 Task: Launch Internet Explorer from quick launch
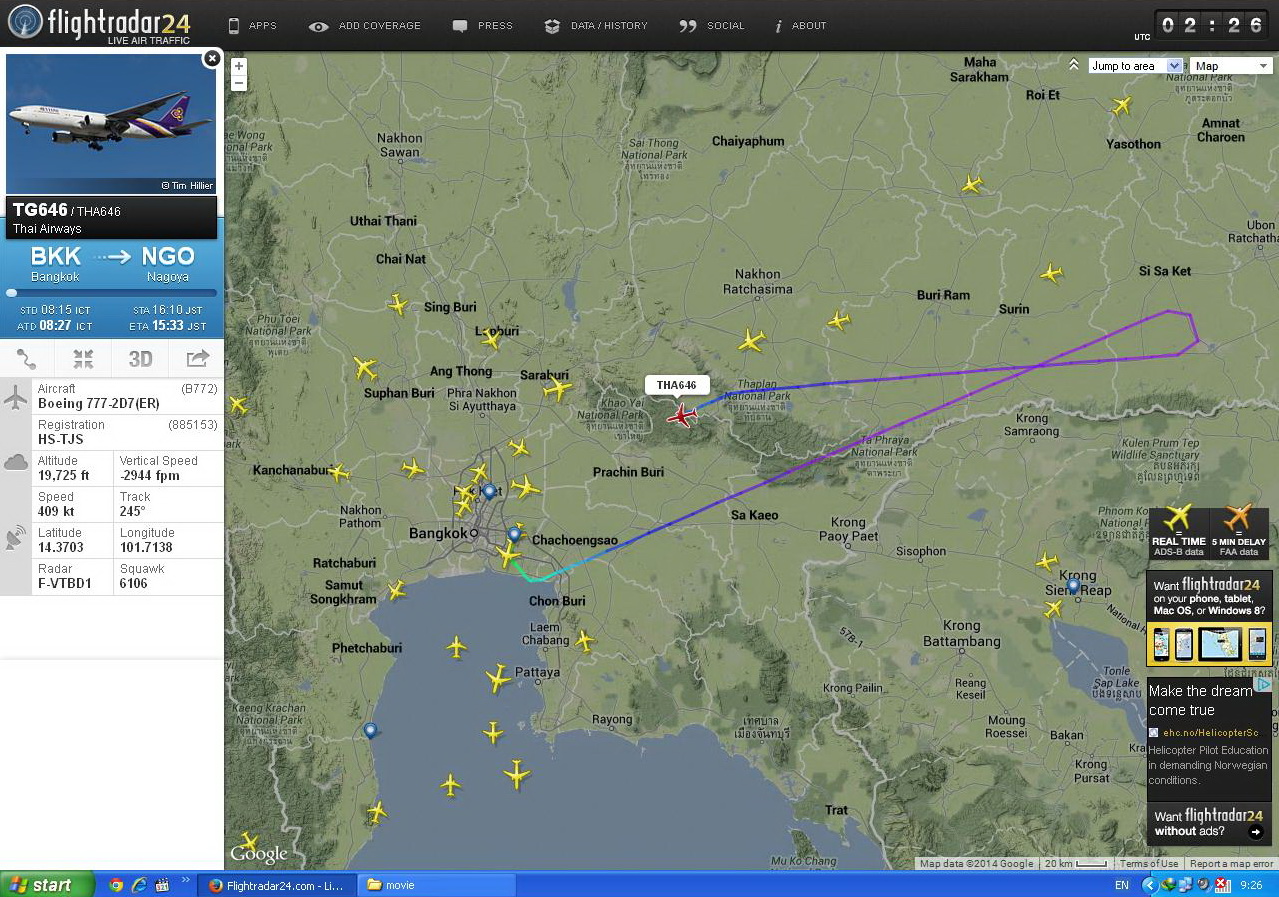[x=139, y=885]
